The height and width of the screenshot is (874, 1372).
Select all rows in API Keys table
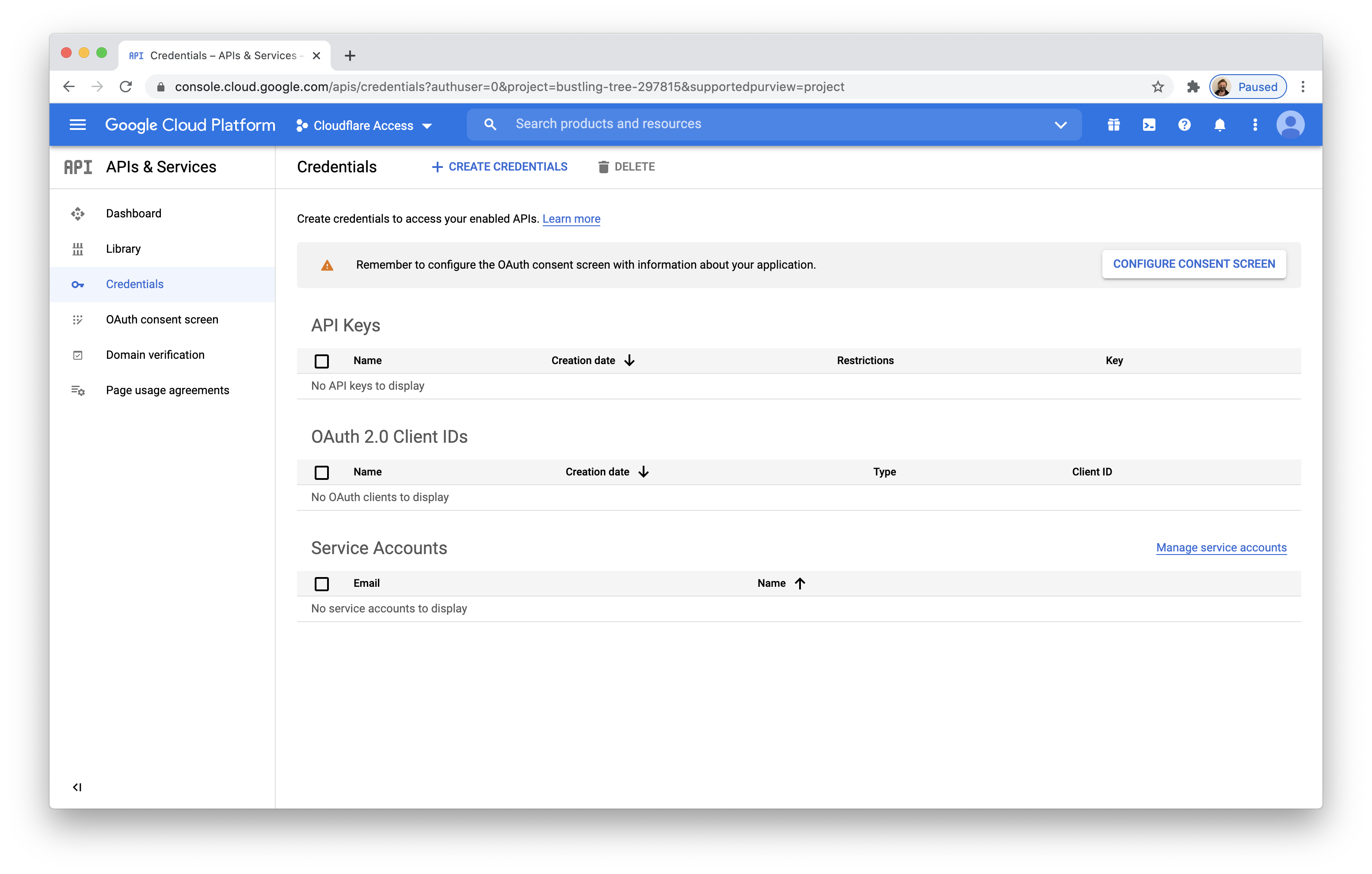pos(322,361)
